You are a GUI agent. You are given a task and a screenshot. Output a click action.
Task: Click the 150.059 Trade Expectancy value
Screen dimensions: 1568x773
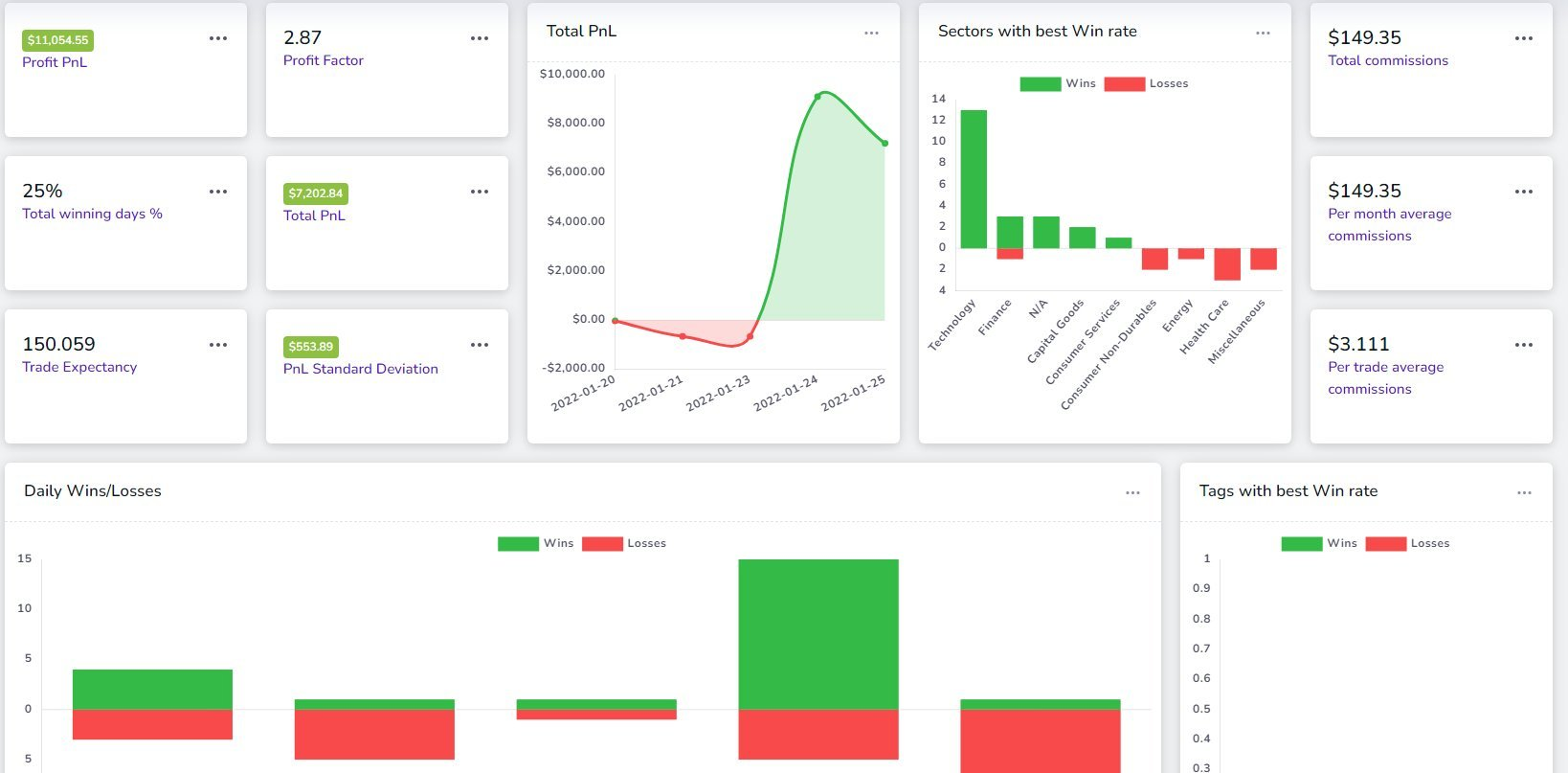tap(58, 344)
